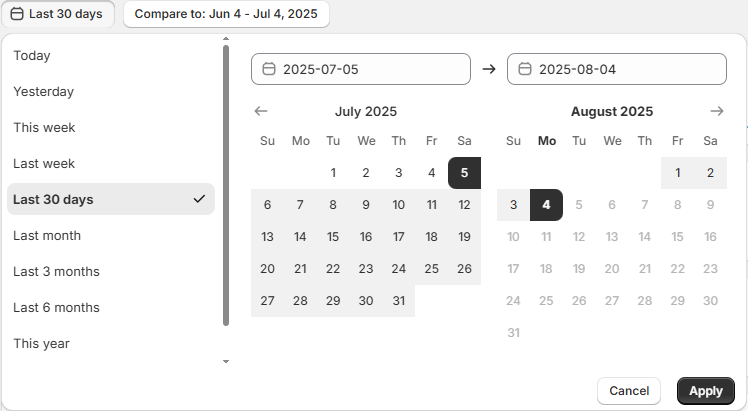Click calendar icon in end date field
This screenshot has width=748, height=411.
pyautogui.click(x=525, y=69)
